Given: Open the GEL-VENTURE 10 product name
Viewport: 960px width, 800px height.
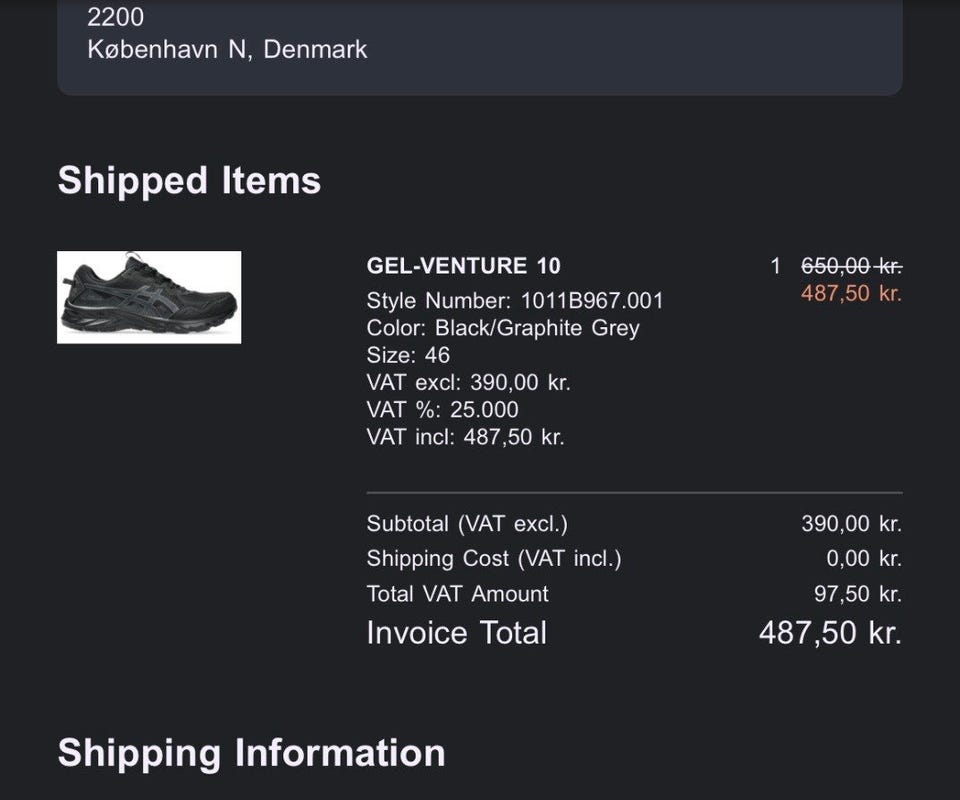Looking at the screenshot, I should click(x=464, y=266).
